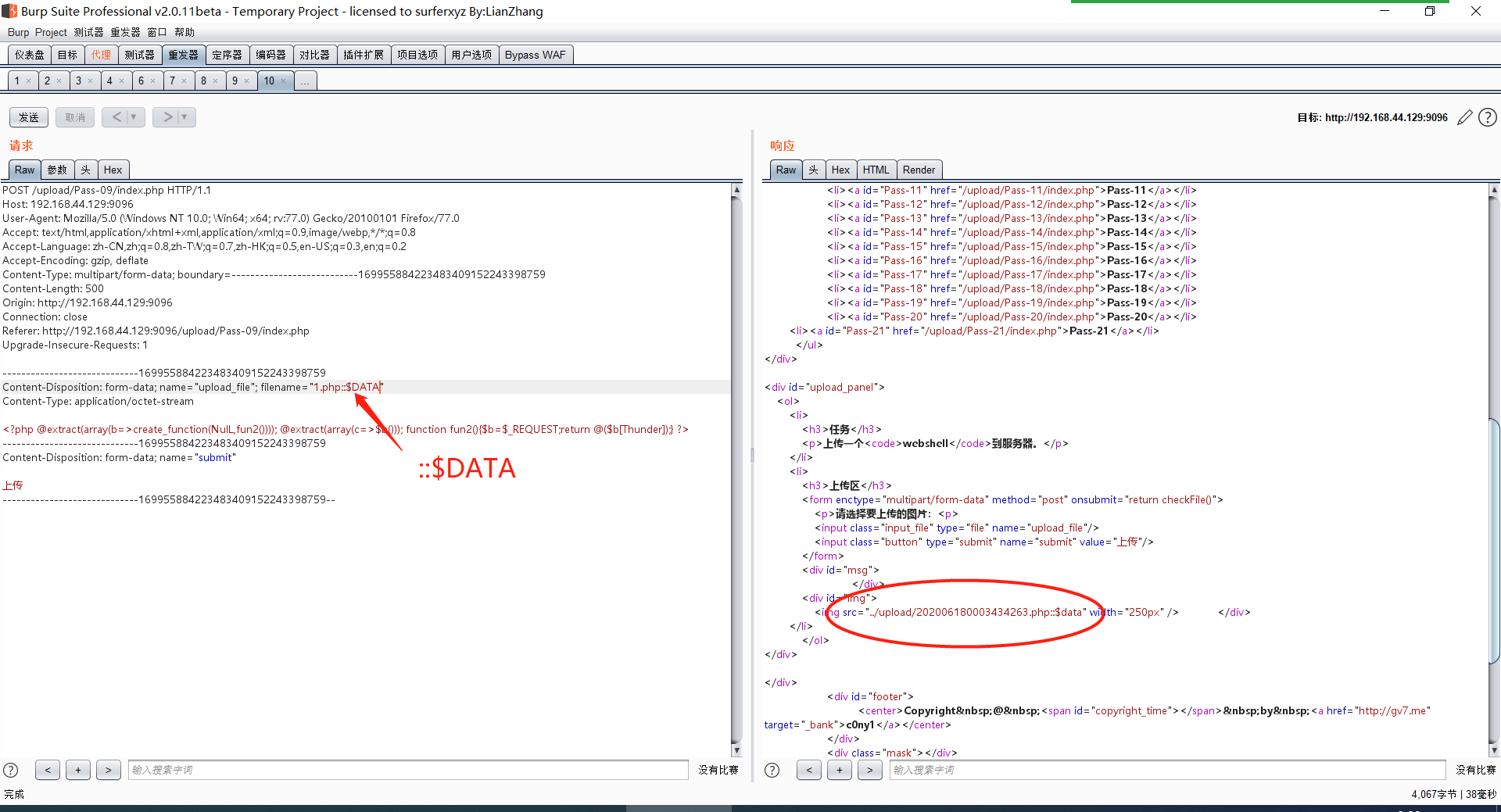Click previous match button in request search
This screenshot has height=812, width=1501.
tap(48, 770)
